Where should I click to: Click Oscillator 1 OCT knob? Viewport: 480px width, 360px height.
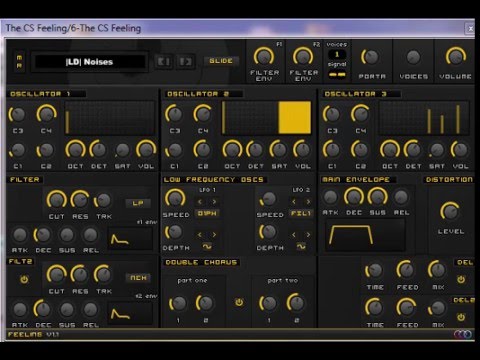coord(75,150)
